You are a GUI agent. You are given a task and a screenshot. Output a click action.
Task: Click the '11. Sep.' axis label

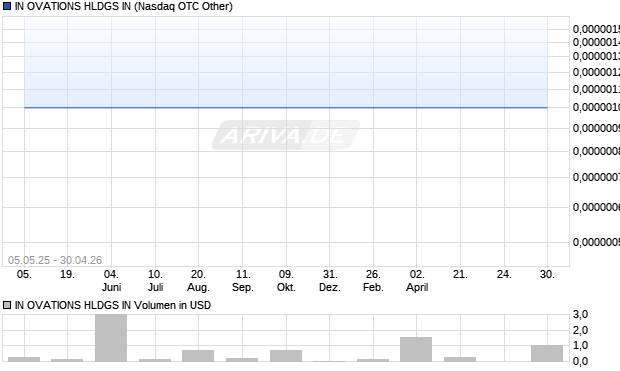click(x=242, y=280)
